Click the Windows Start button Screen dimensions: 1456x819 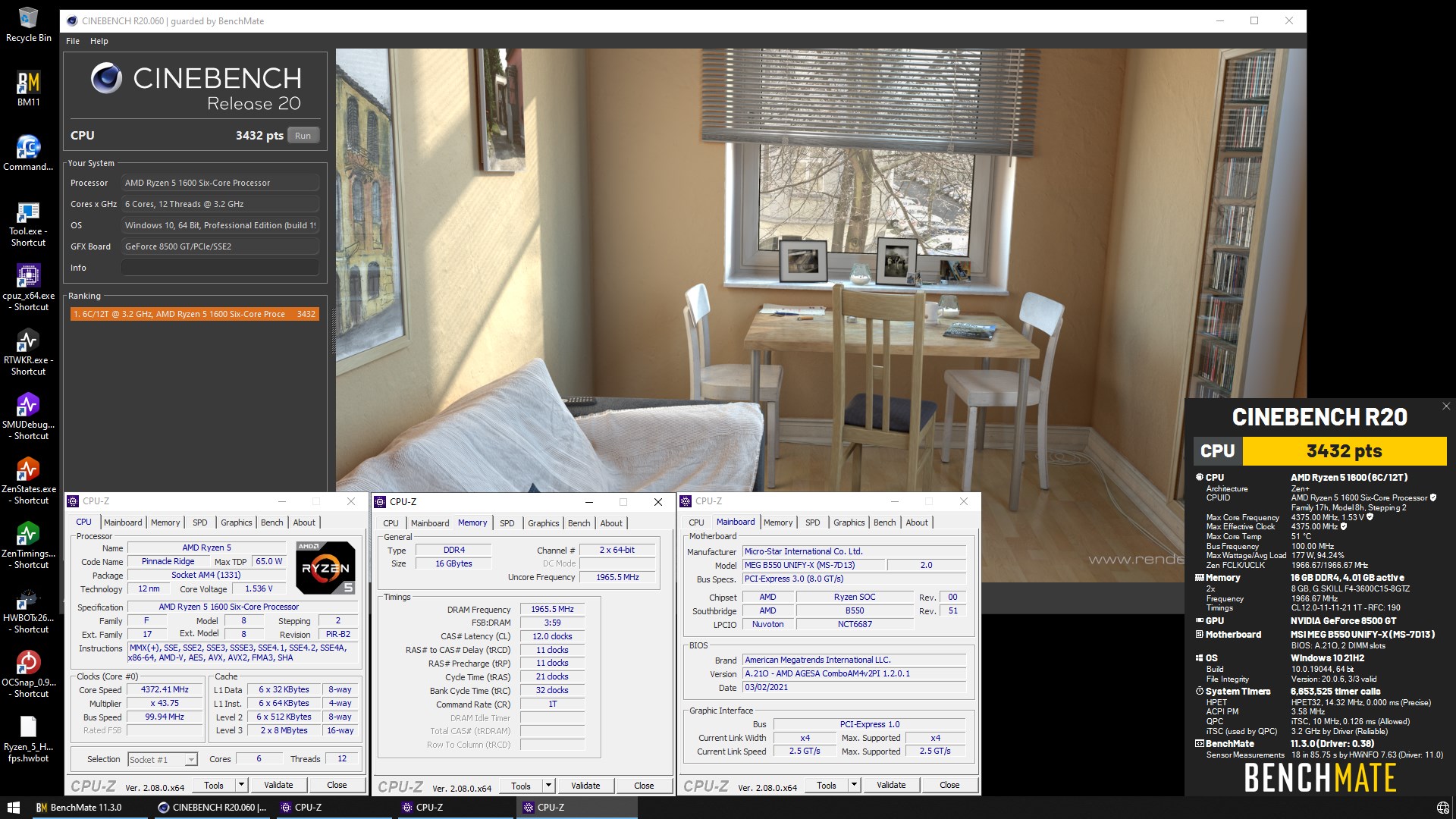tap(13, 808)
